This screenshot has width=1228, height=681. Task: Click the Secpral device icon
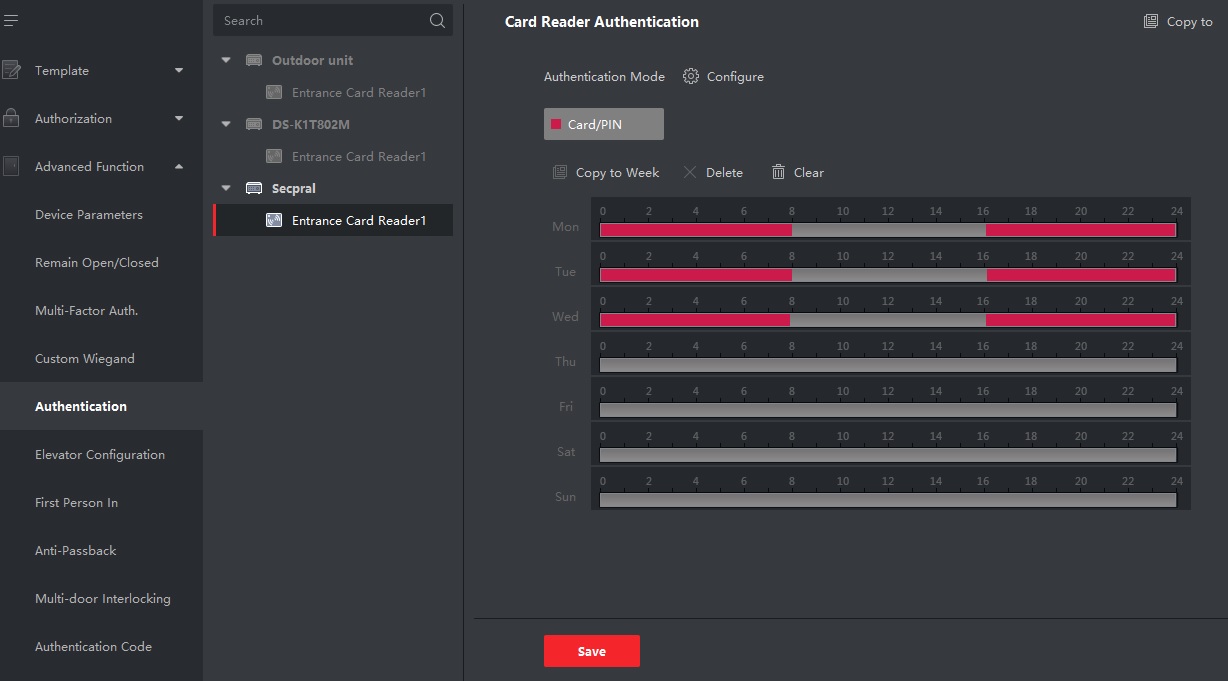254,189
